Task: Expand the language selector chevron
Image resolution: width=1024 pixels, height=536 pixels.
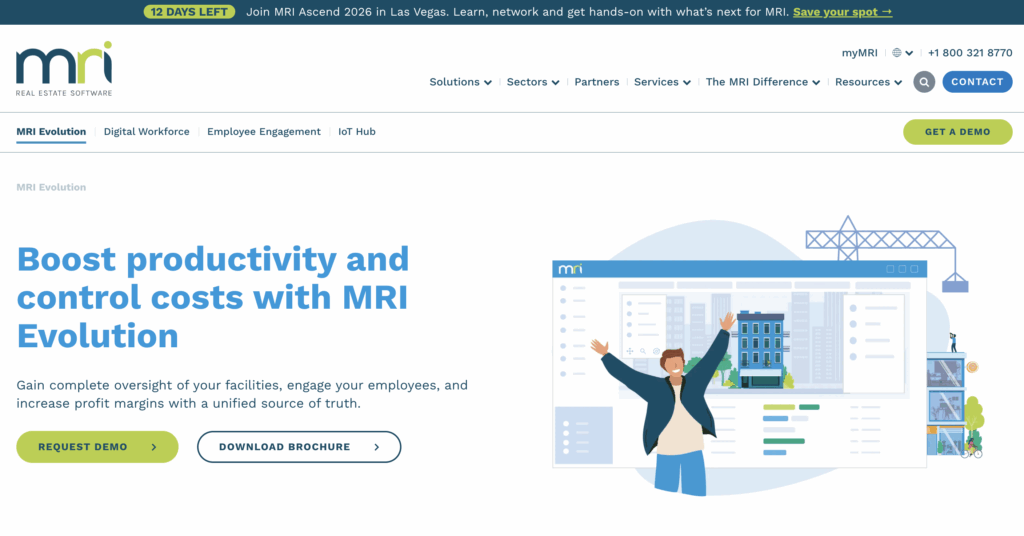Action: (x=909, y=54)
